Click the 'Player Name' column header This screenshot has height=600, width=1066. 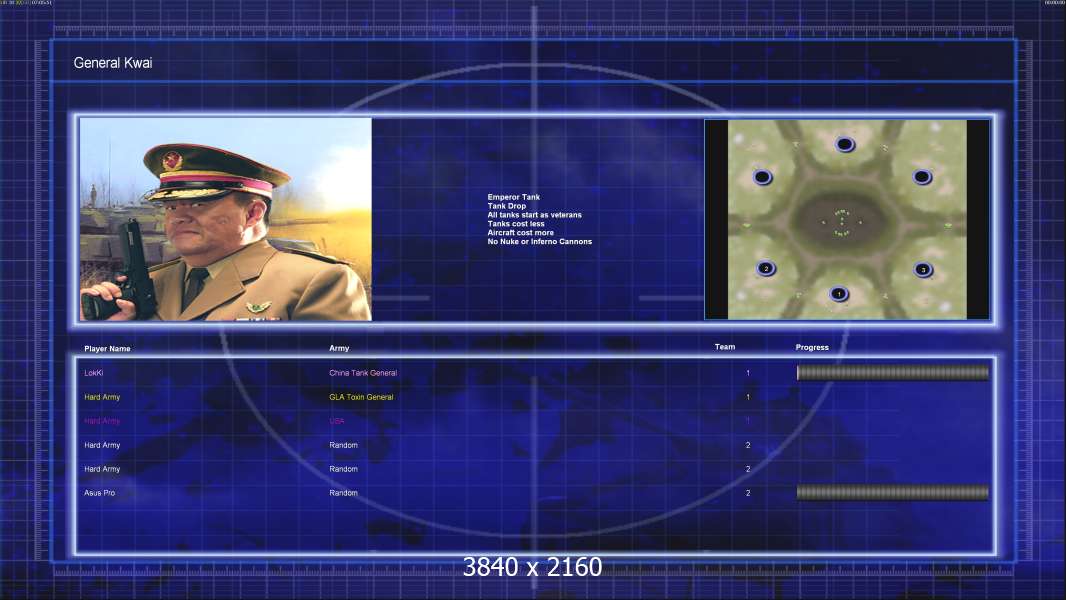click(x=107, y=349)
